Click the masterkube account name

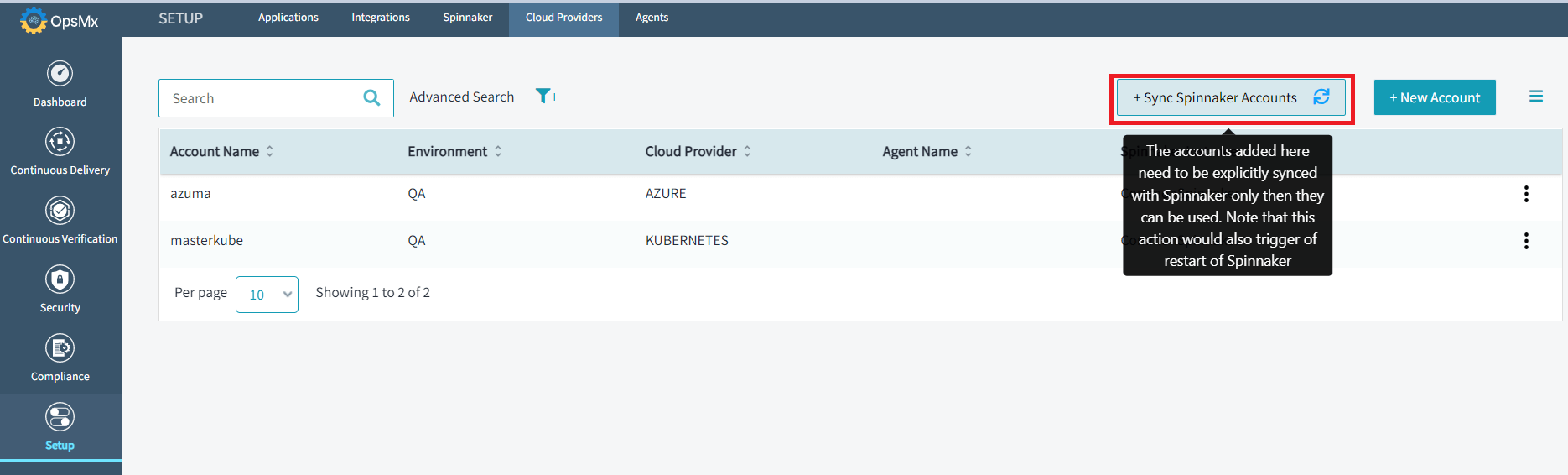[x=206, y=240]
